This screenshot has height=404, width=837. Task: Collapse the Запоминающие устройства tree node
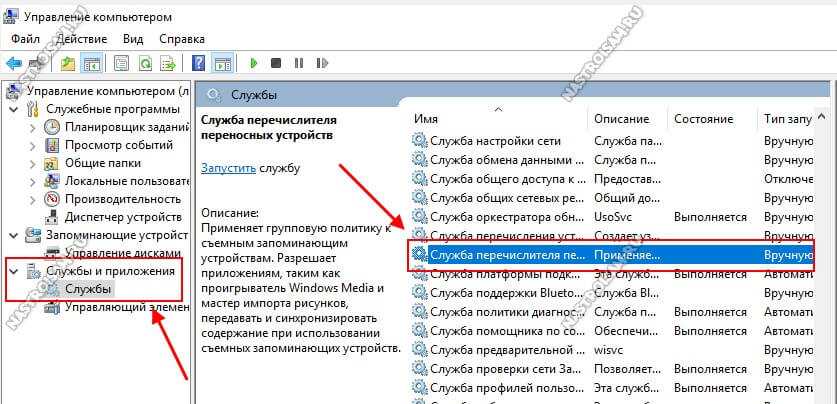pyautogui.click(x=13, y=235)
